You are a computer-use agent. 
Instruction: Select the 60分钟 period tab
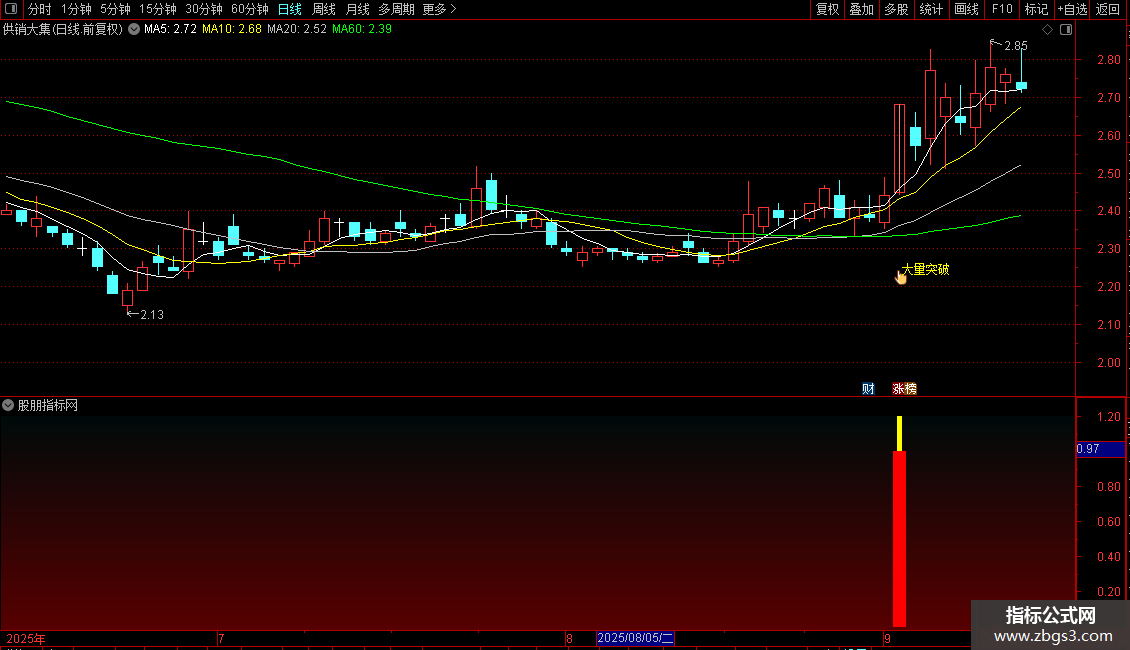[x=249, y=9]
